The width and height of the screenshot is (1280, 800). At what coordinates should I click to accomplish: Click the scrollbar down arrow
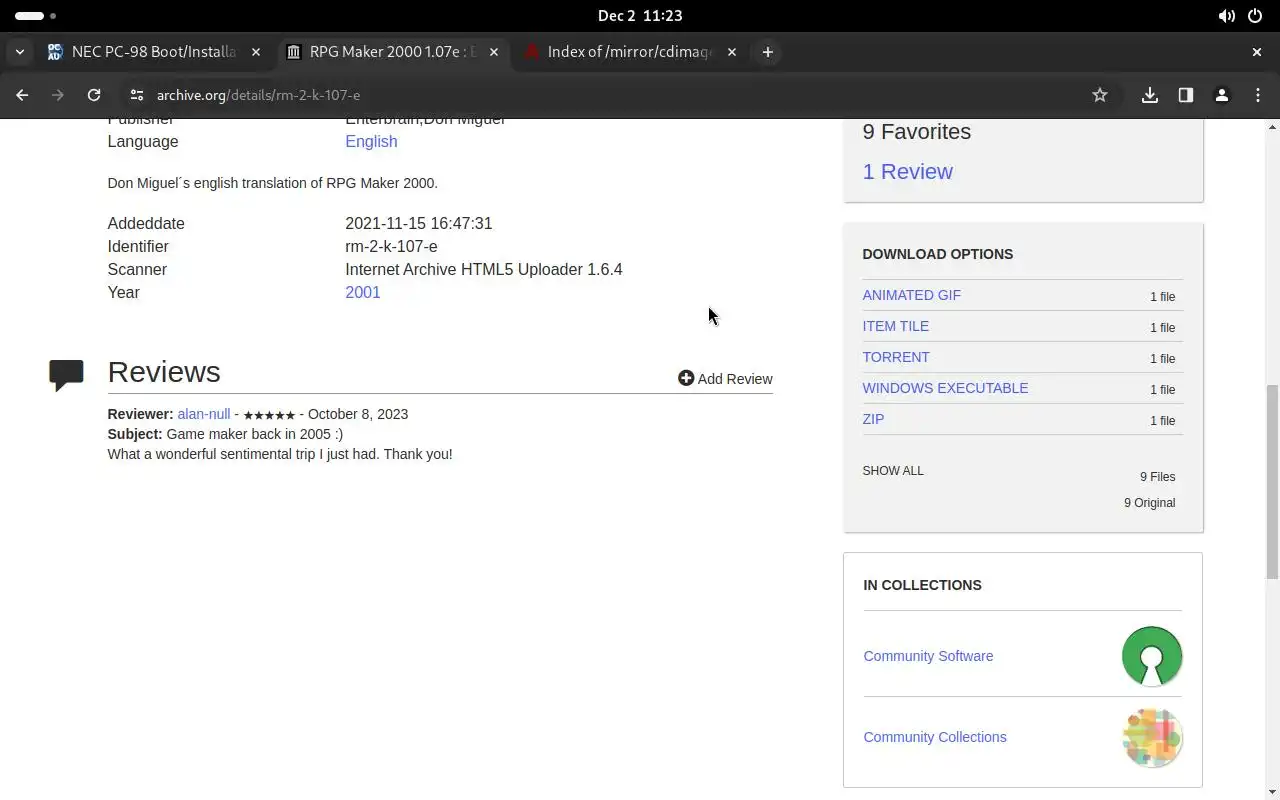1272,793
